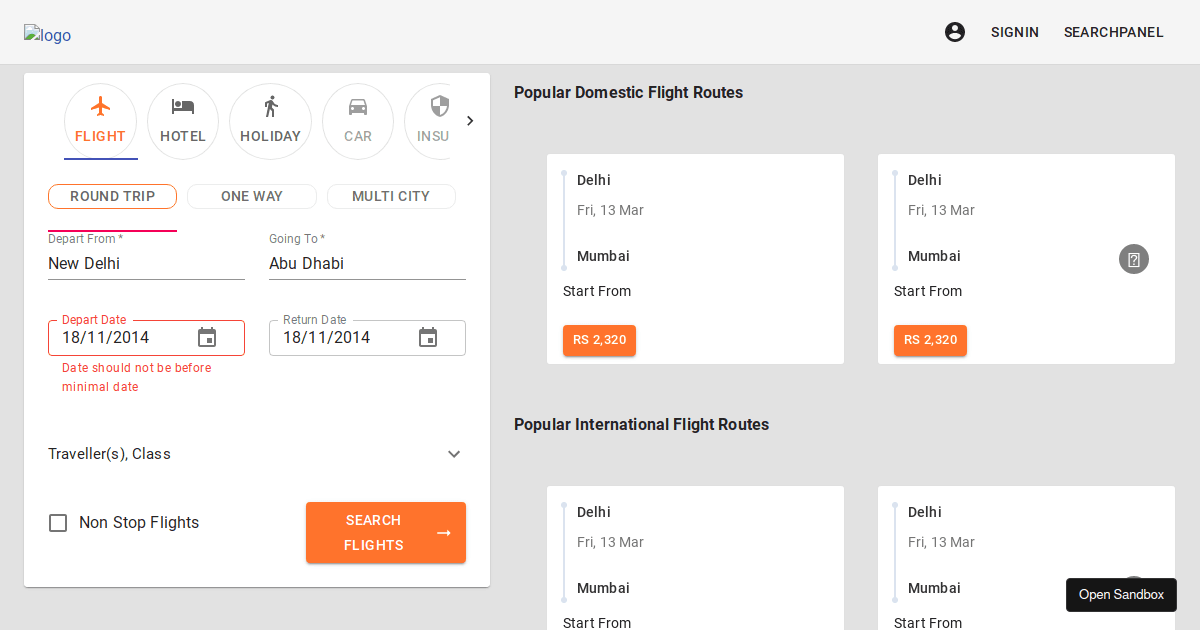Open the Return Date calendar picker
The image size is (1200, 630).
pos(428,337)
